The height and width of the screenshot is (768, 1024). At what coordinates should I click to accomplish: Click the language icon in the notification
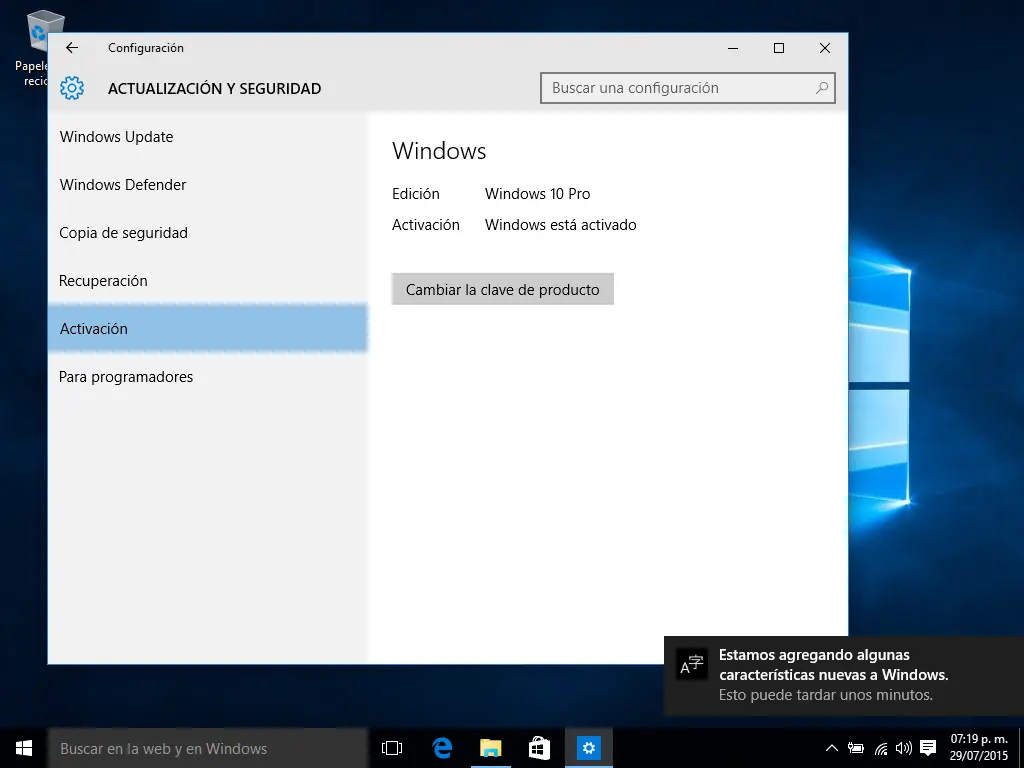[x=692, y=665]
